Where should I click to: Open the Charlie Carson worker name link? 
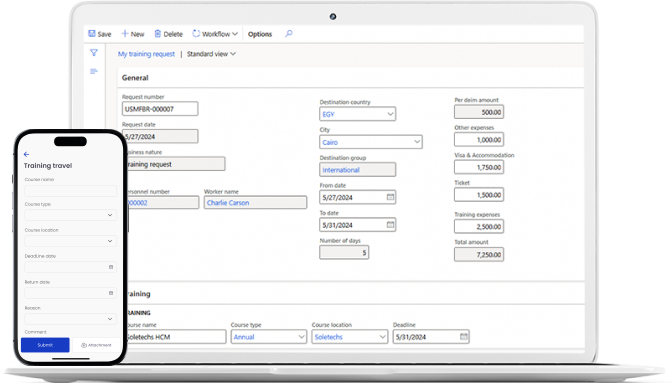pyautogui.click(x=228, y=203)
